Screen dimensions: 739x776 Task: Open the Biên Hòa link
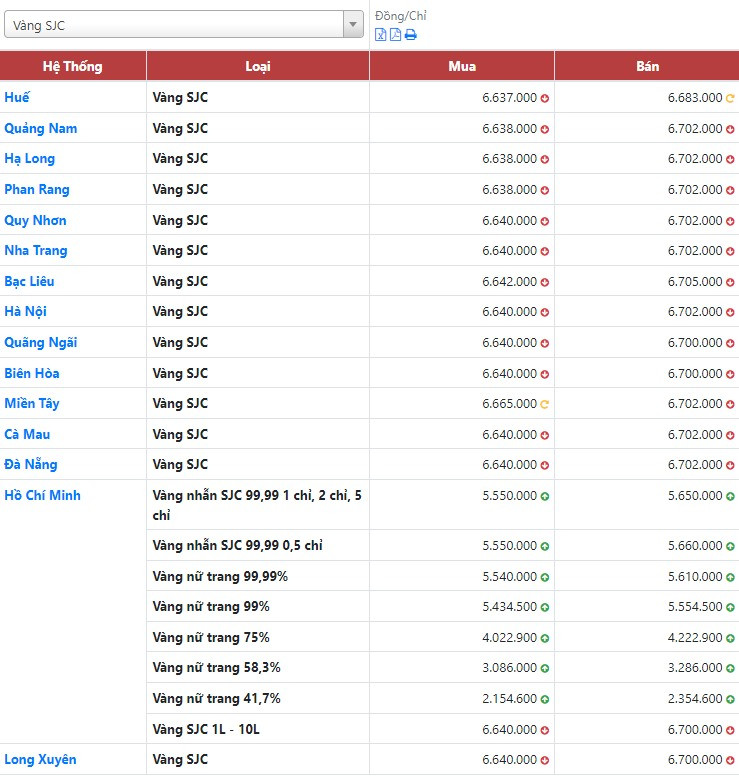(x=32, y=373)
